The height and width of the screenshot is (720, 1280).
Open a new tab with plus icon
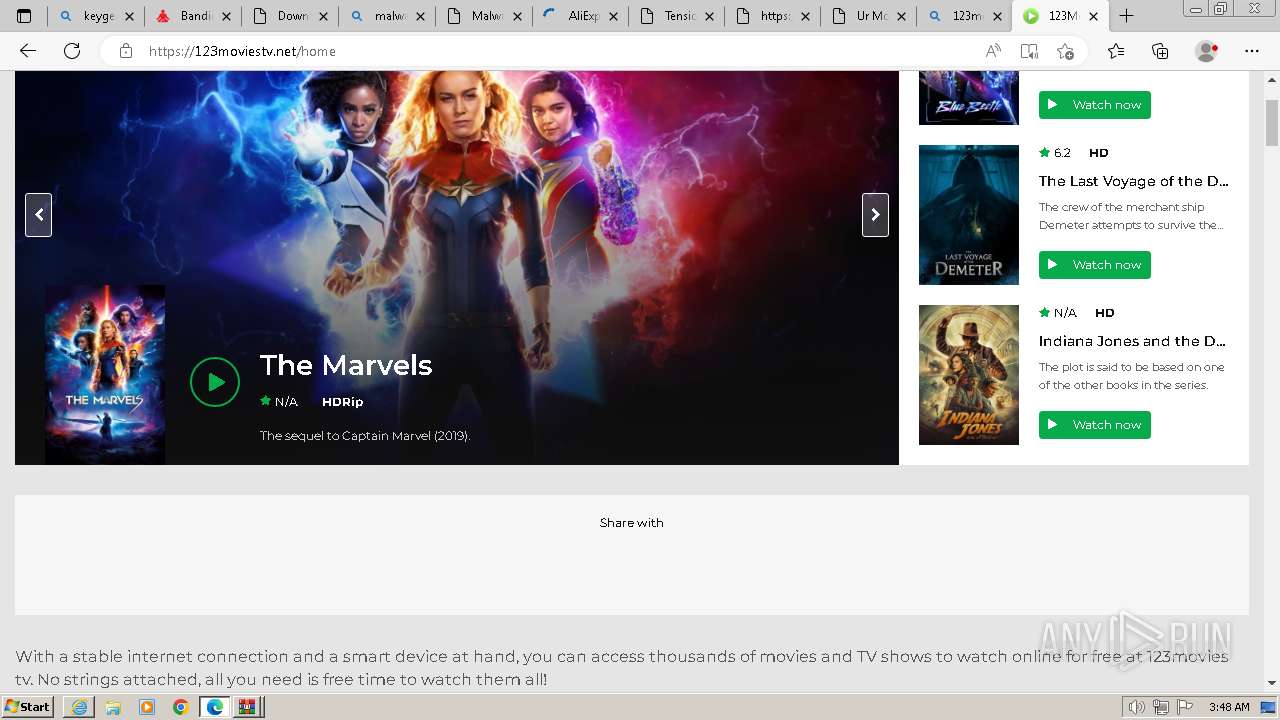click(x=1126, y=16)
